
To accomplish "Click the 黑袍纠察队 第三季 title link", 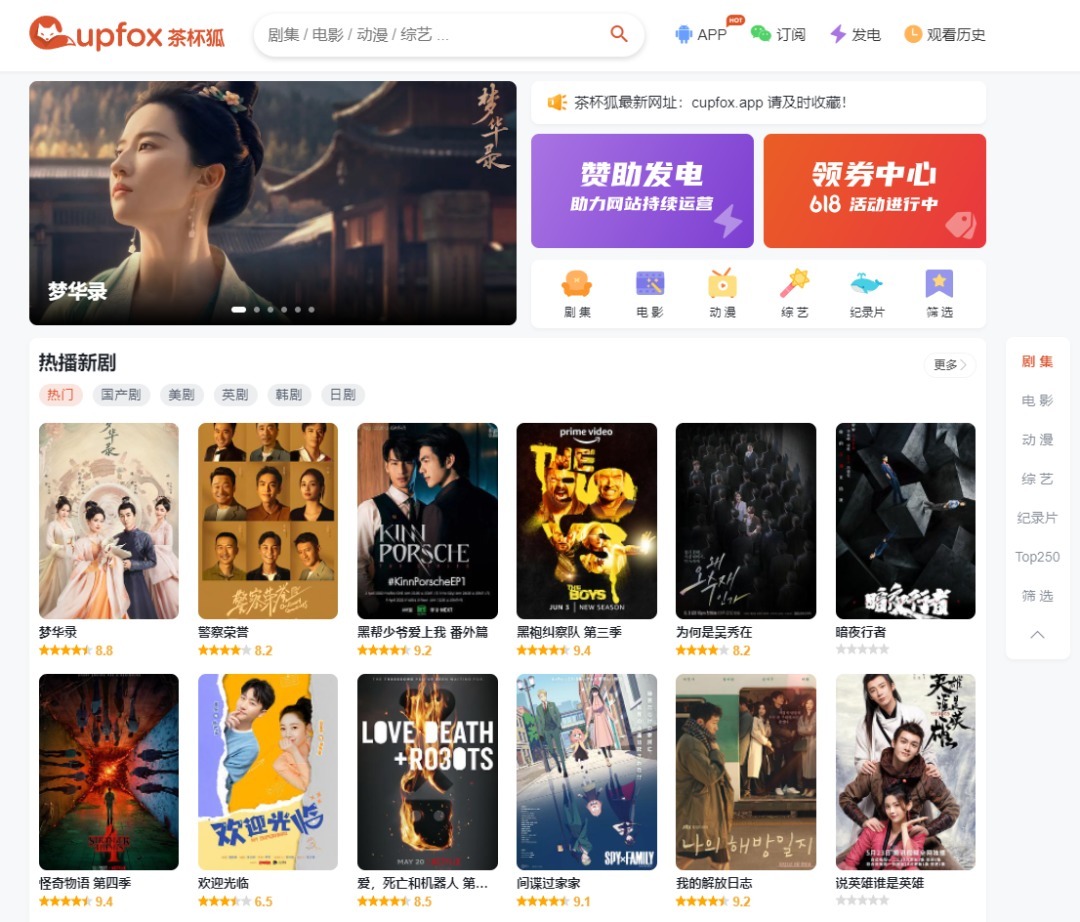I will [569, 632].
